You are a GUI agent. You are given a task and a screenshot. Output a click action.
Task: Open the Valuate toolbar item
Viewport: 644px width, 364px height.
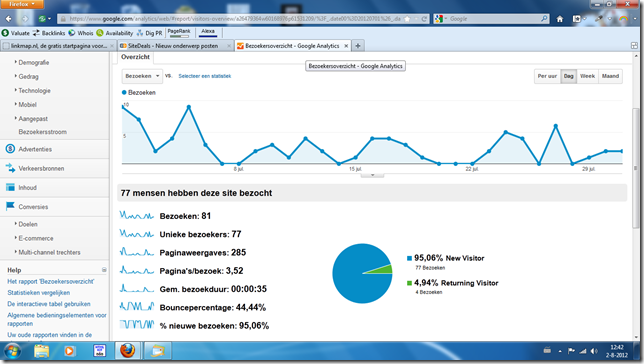(16, 33)
